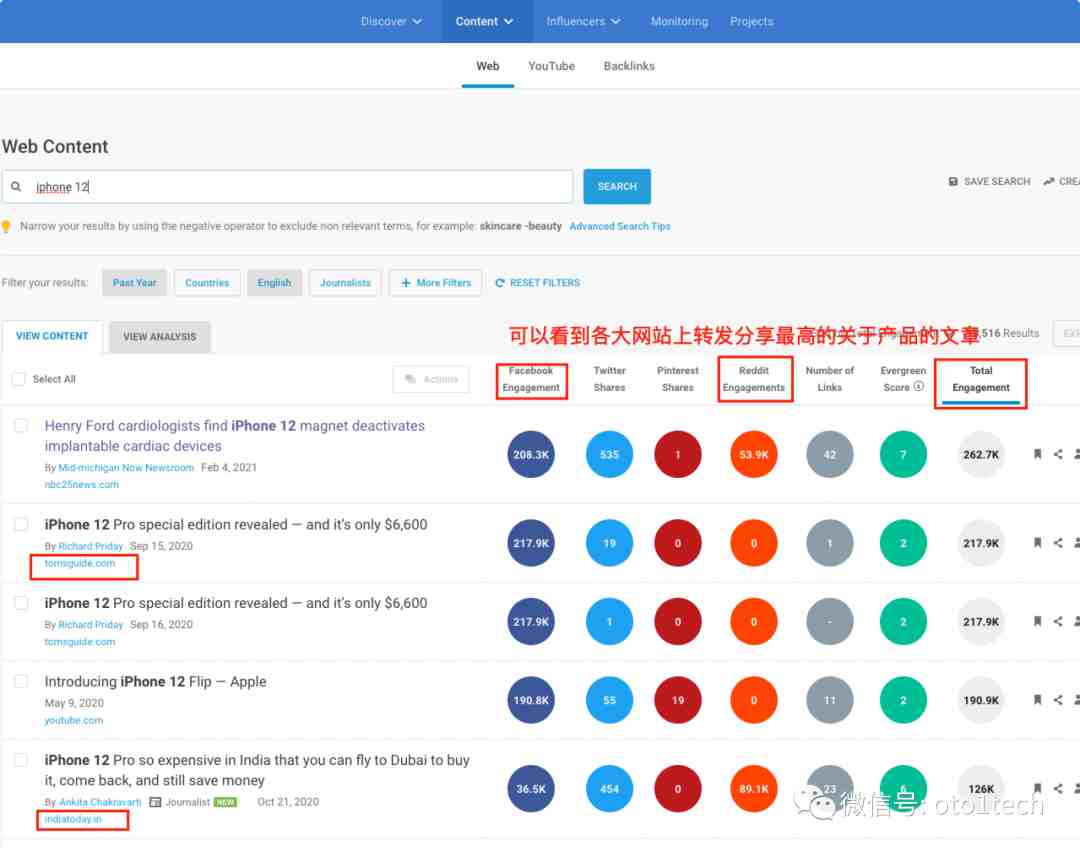Click the Evergreen Score info icon
Viewport: 1080px width, 852px height.
[918, 386]
